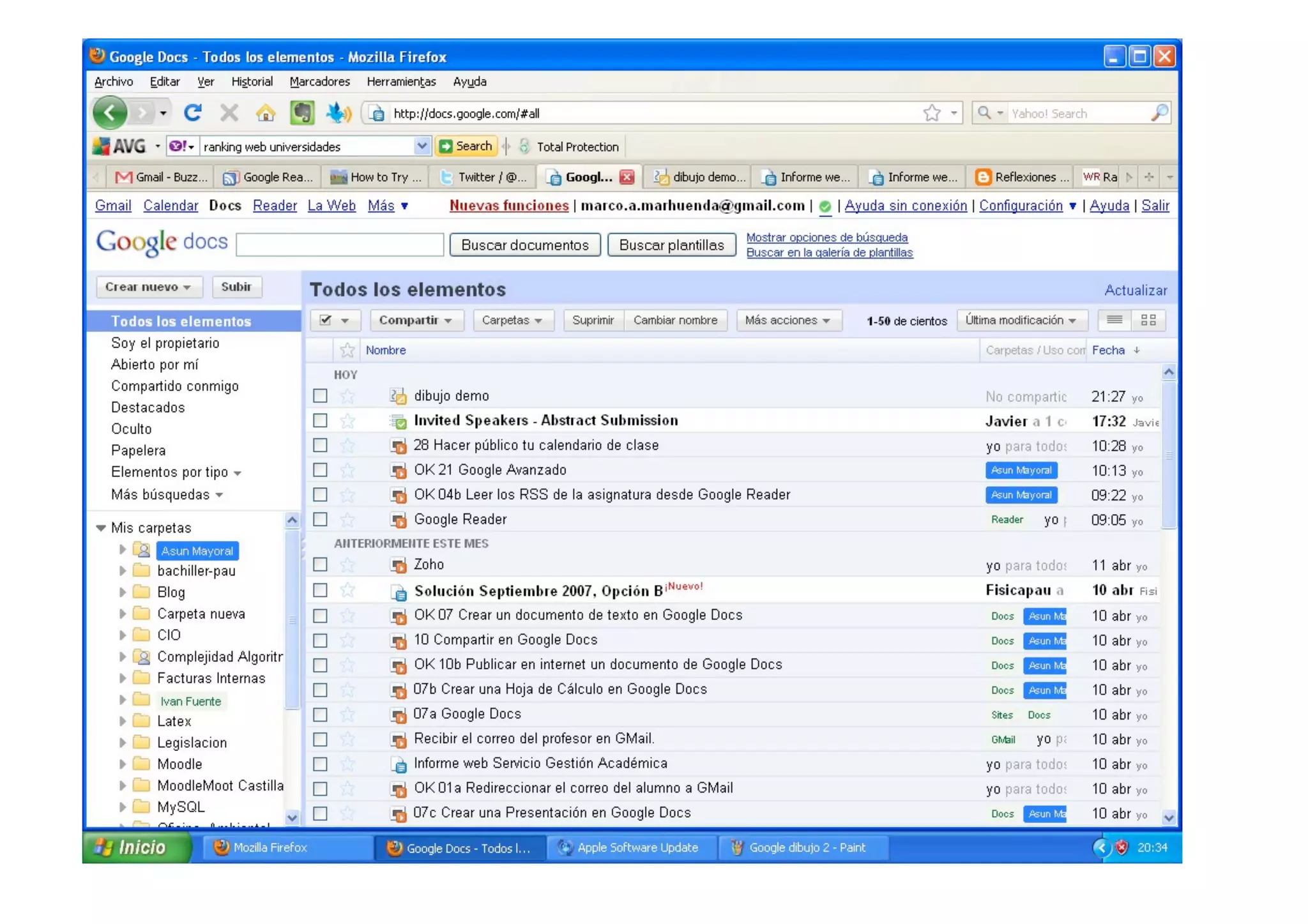Switch to list view icon
1308x924 pixels.
click(1114, 320)
